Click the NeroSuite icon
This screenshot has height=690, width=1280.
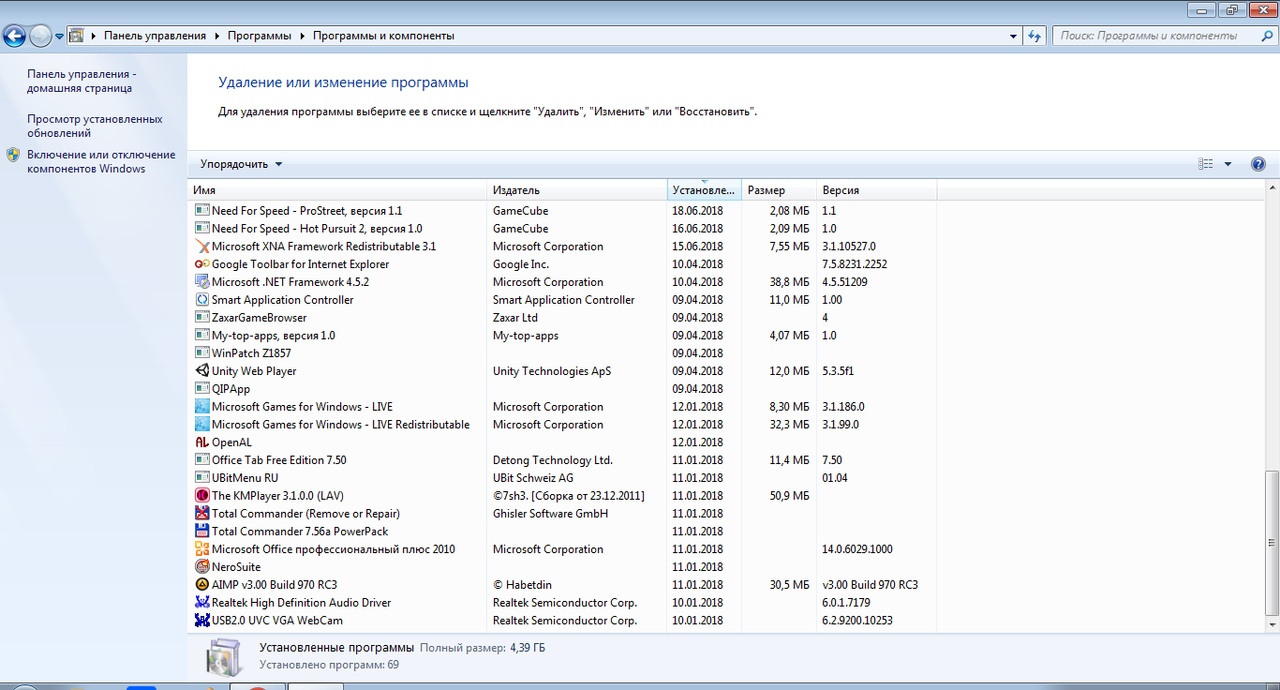point(202,567)
